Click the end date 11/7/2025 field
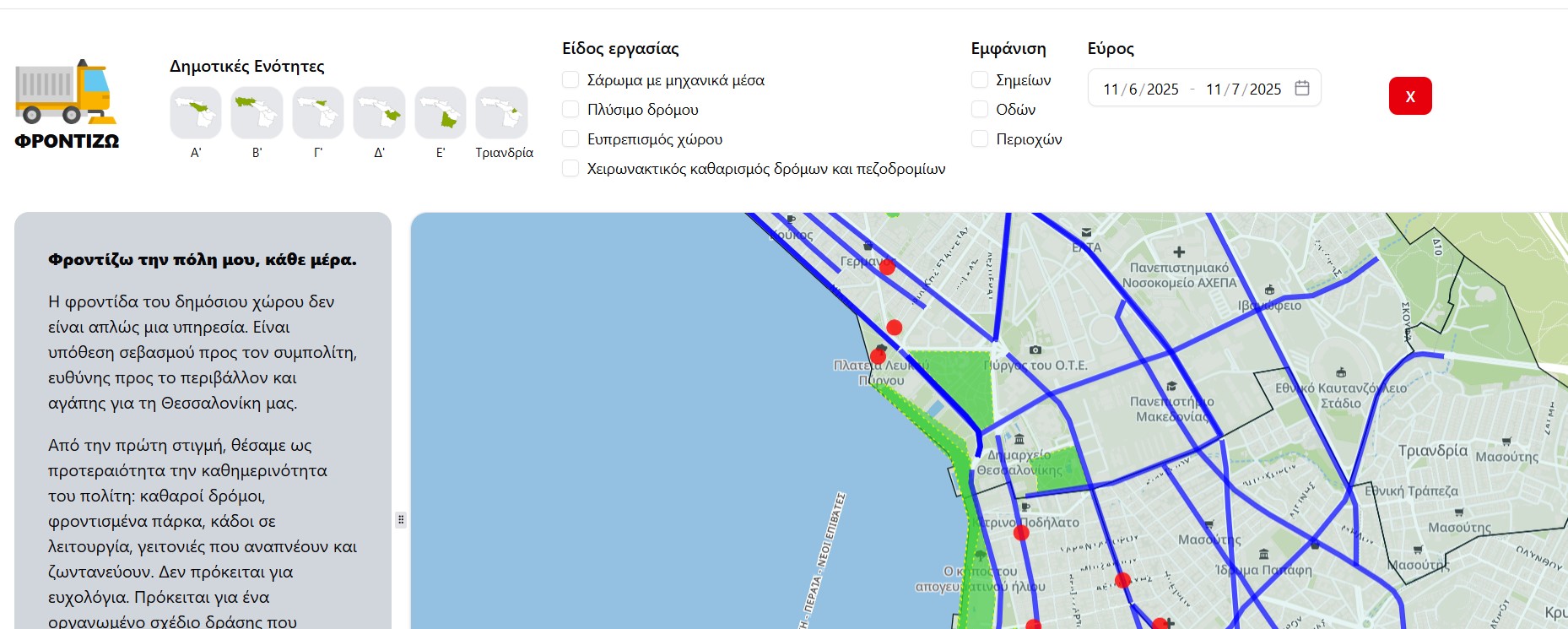1568x629 pixels. click(1243, 89)
